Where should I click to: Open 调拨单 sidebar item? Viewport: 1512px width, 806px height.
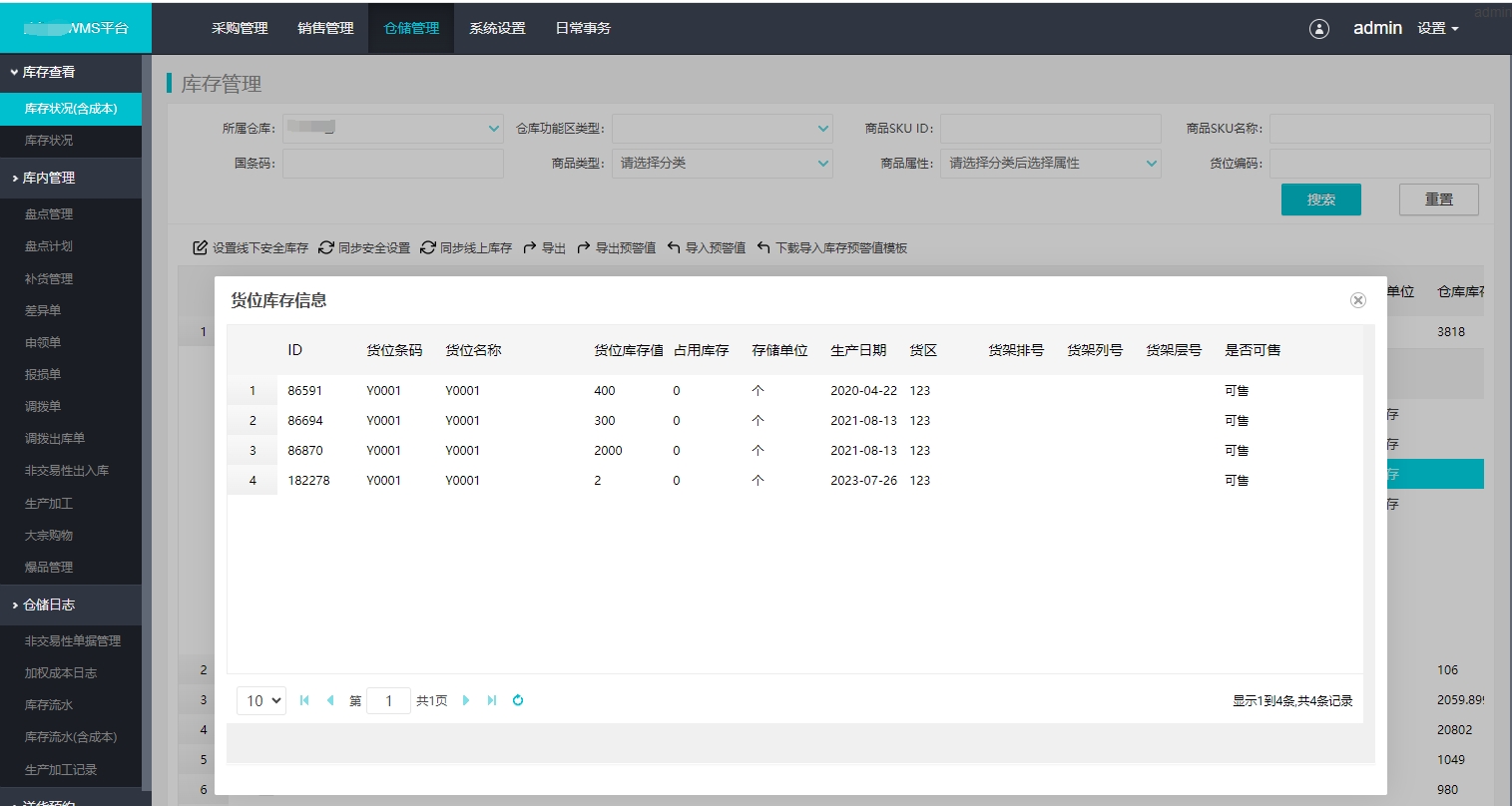pos(71,407)
